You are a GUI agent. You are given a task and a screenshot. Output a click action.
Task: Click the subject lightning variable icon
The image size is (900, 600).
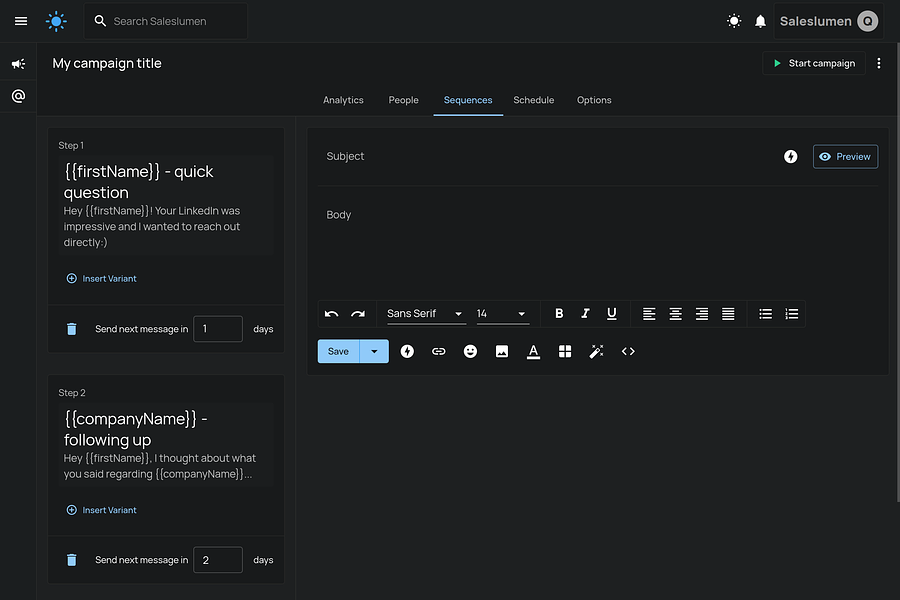pyautogui.click(x=790, y=157)
